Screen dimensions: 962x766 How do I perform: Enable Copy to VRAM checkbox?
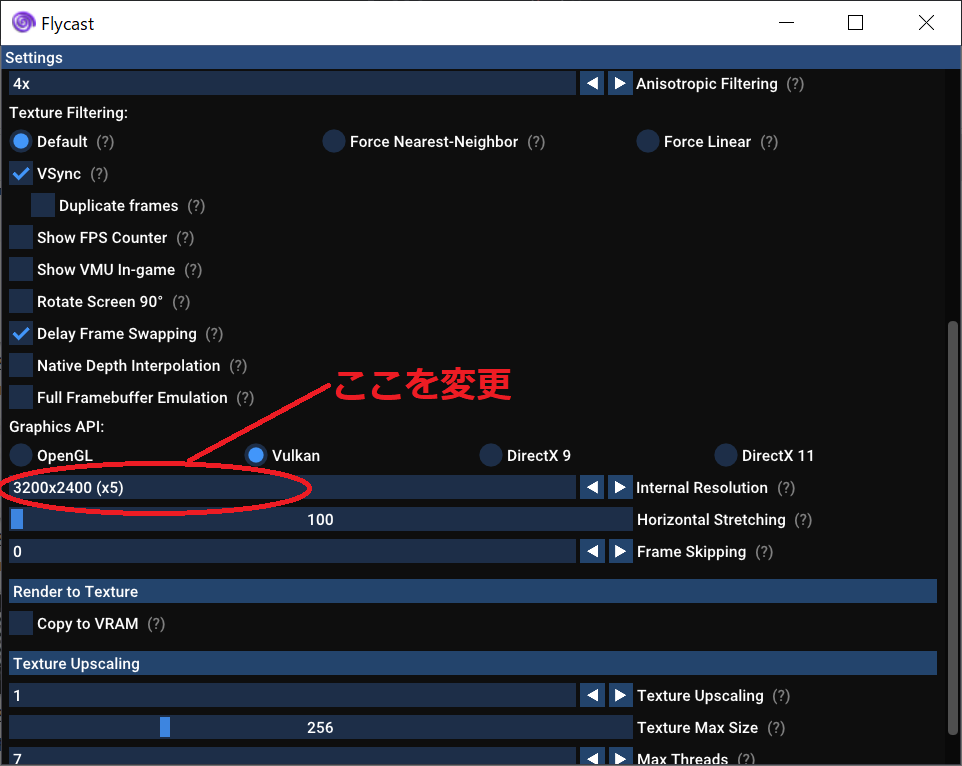(x=21, y=623)
